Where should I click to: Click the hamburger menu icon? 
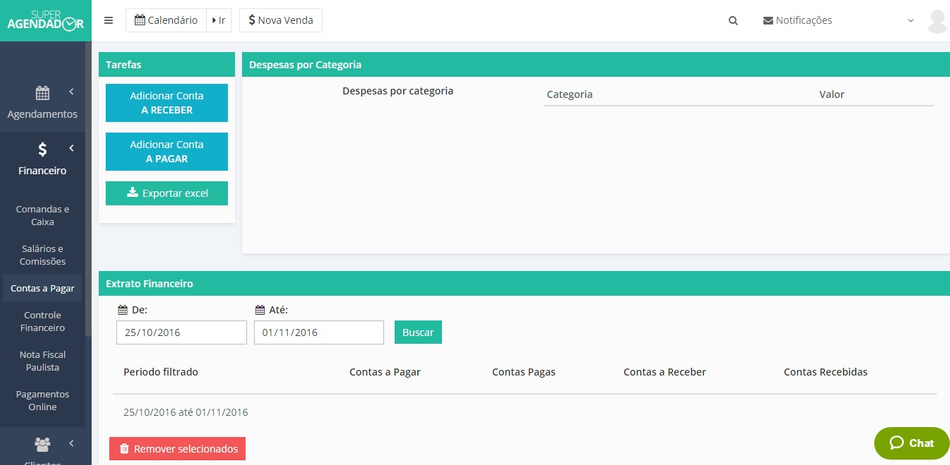[x=108, y=20]
